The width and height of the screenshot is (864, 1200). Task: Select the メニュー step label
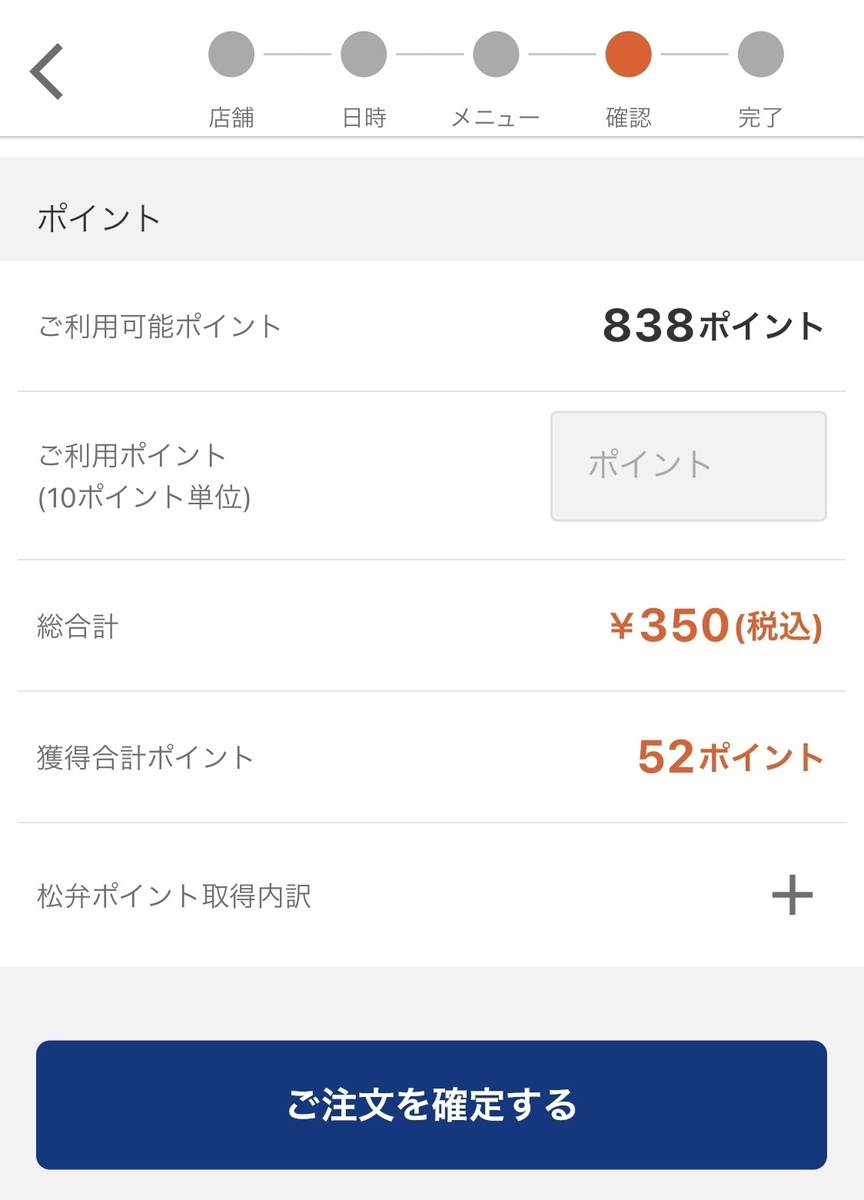click(x=496, y=118)
